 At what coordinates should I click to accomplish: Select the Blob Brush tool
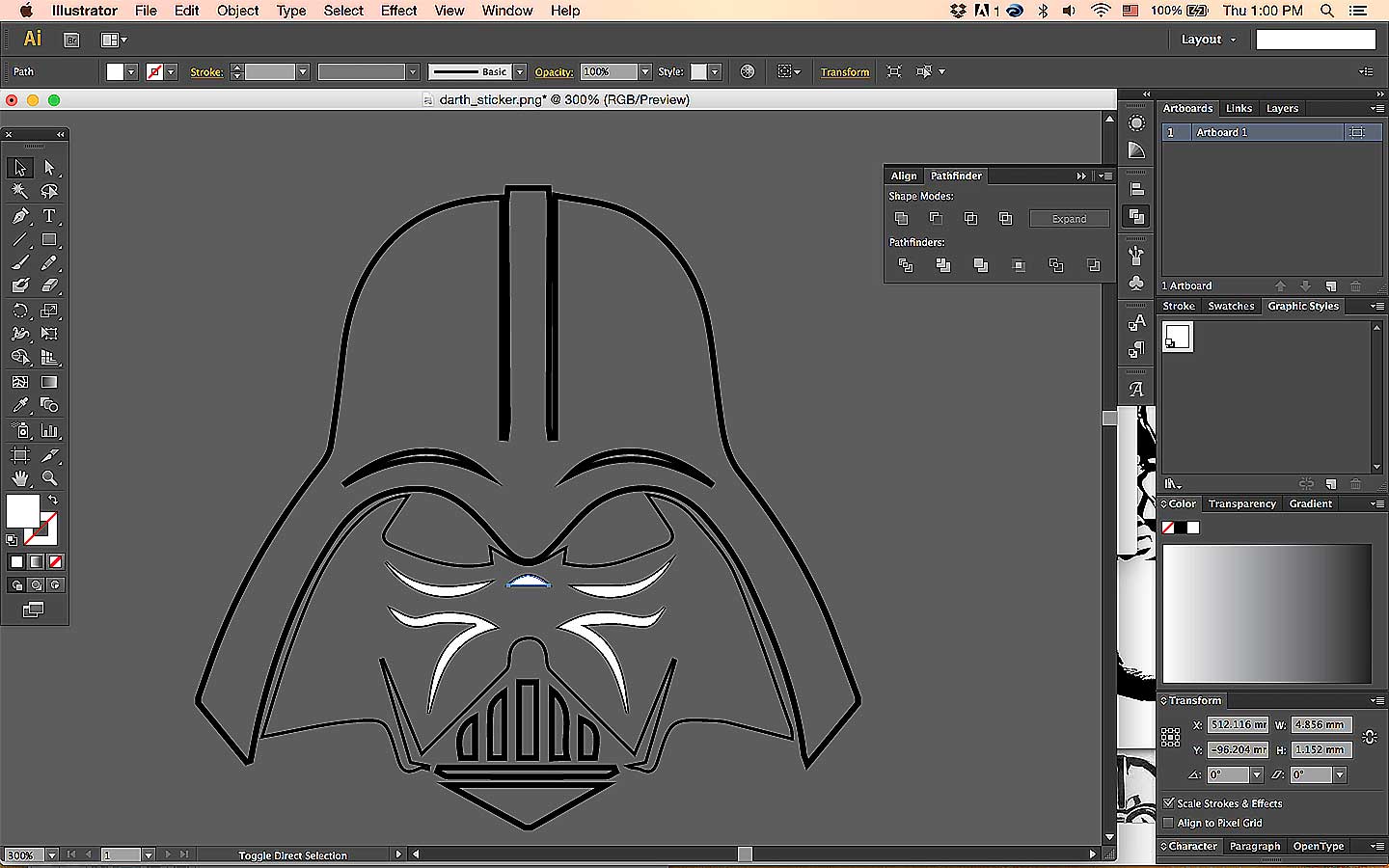click(19, 285)
